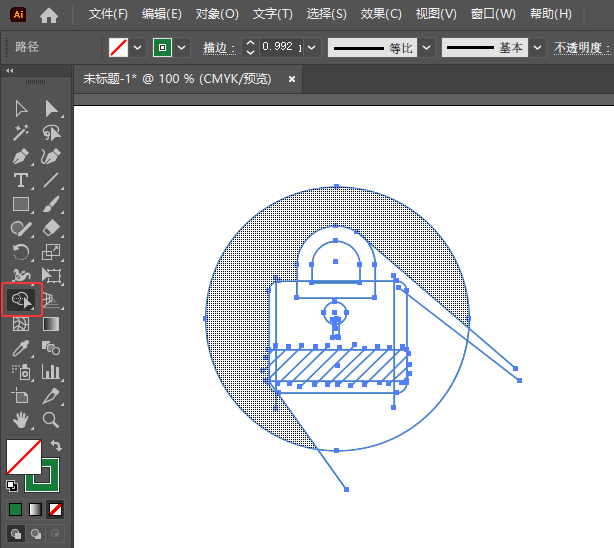Image resolution: width=614 pixels, height=548 pixels.
Task: Click the Home icon
Action: pos(49,15)
